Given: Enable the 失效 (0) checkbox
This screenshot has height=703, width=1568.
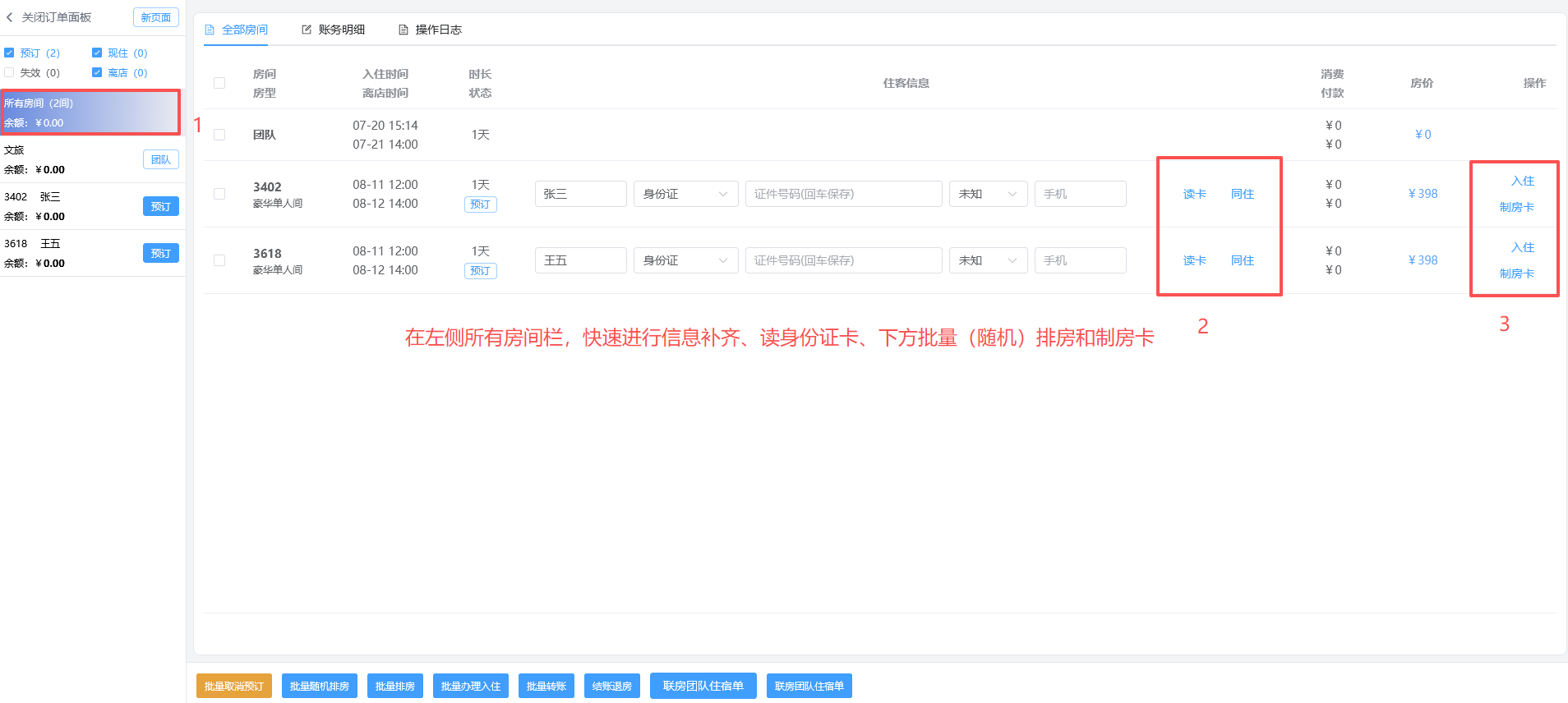Looking at the screenshot, I should (9, 72).
